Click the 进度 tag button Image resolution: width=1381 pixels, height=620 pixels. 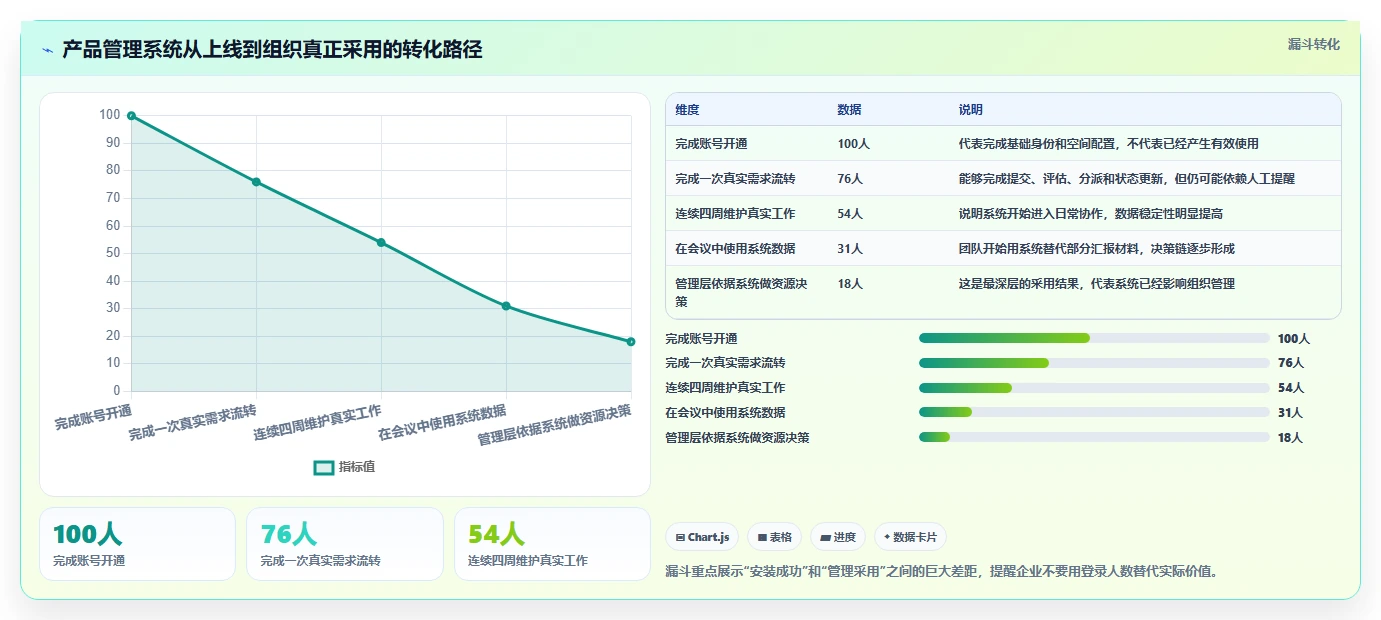tap(838, 537)
